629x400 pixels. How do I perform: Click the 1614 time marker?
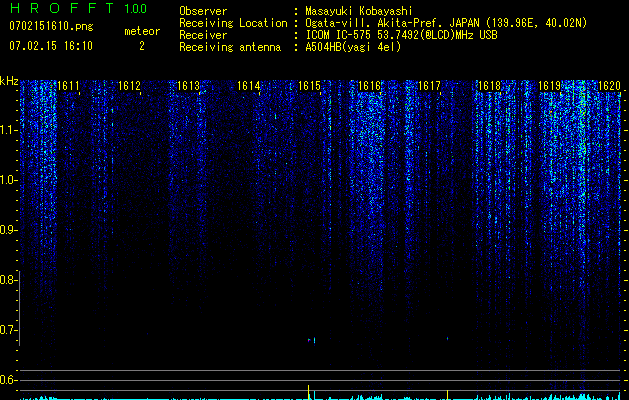point(249,85)
